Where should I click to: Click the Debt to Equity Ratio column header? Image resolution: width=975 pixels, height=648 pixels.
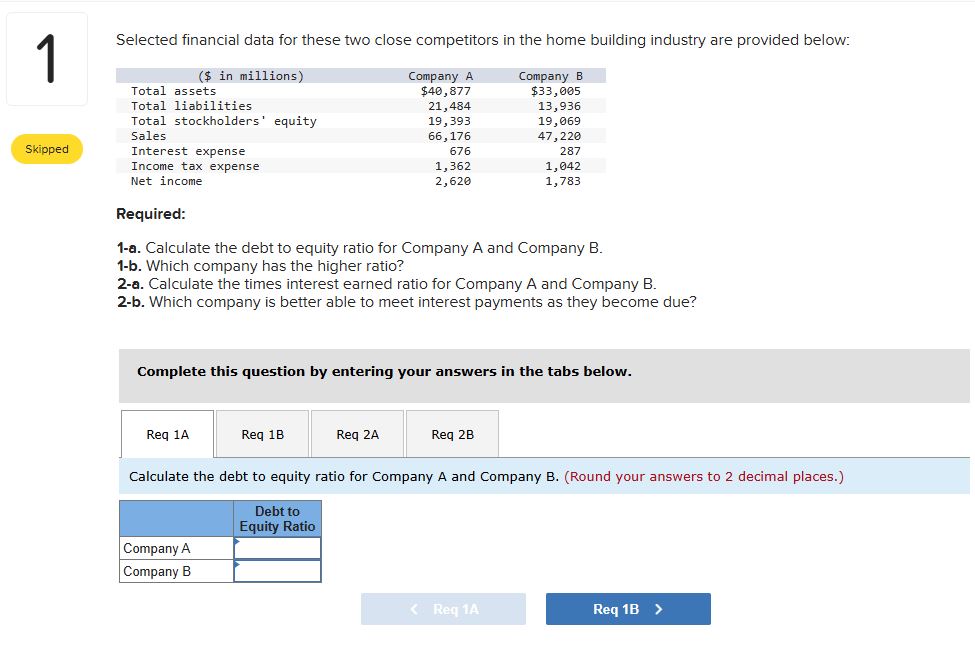coord(277,519)
